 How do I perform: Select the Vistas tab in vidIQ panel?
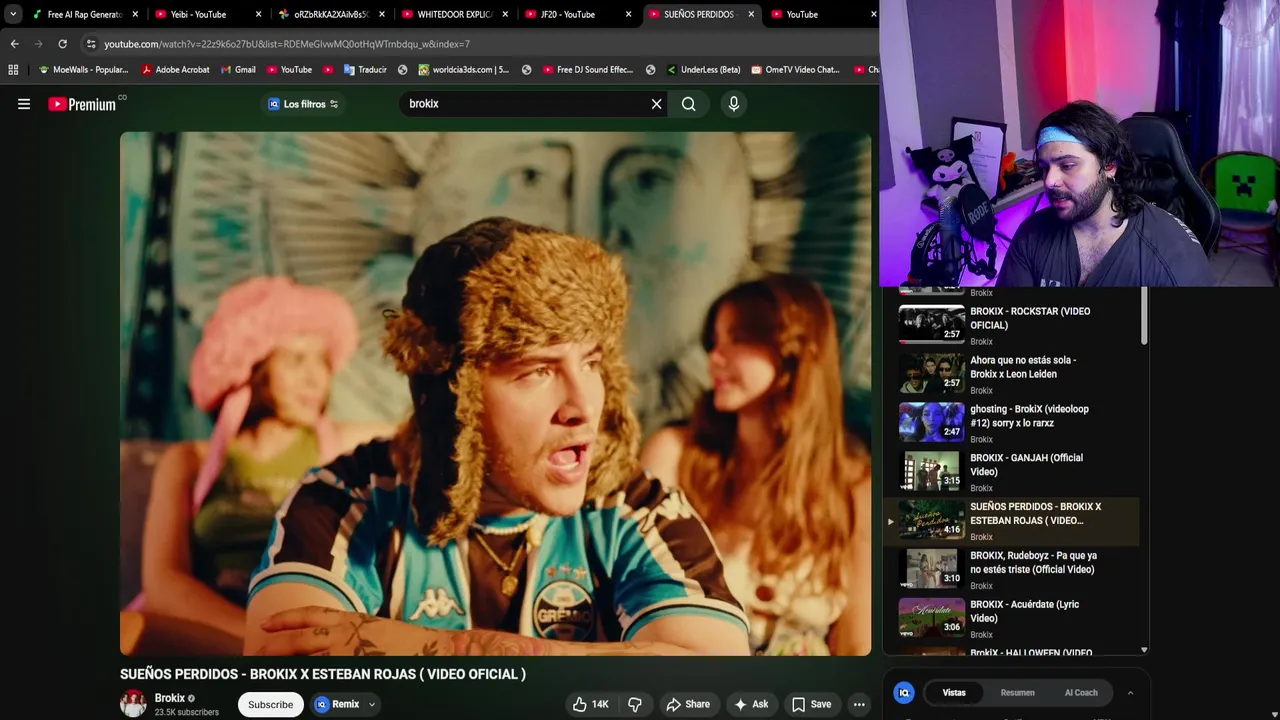point(954,692)
